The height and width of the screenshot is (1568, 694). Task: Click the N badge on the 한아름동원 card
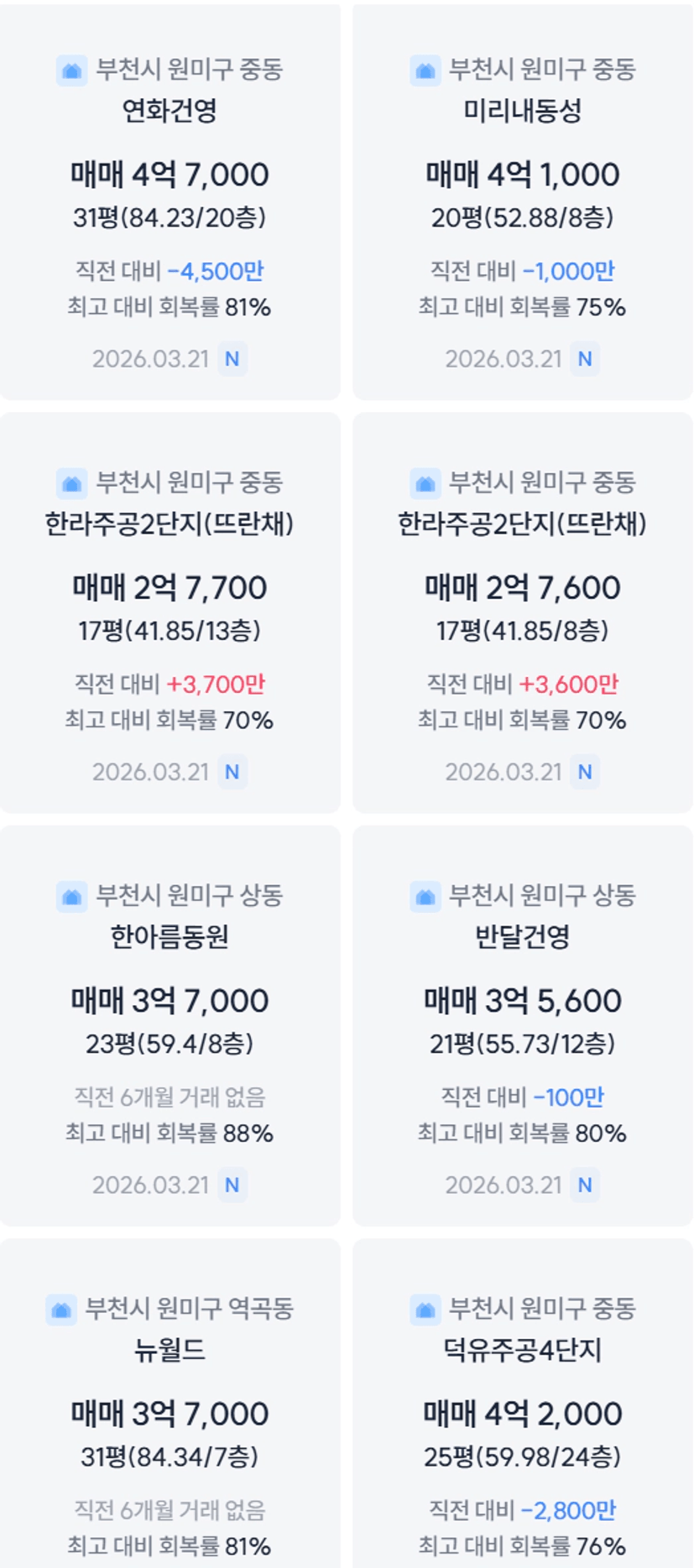click(x=232, y=1185)
